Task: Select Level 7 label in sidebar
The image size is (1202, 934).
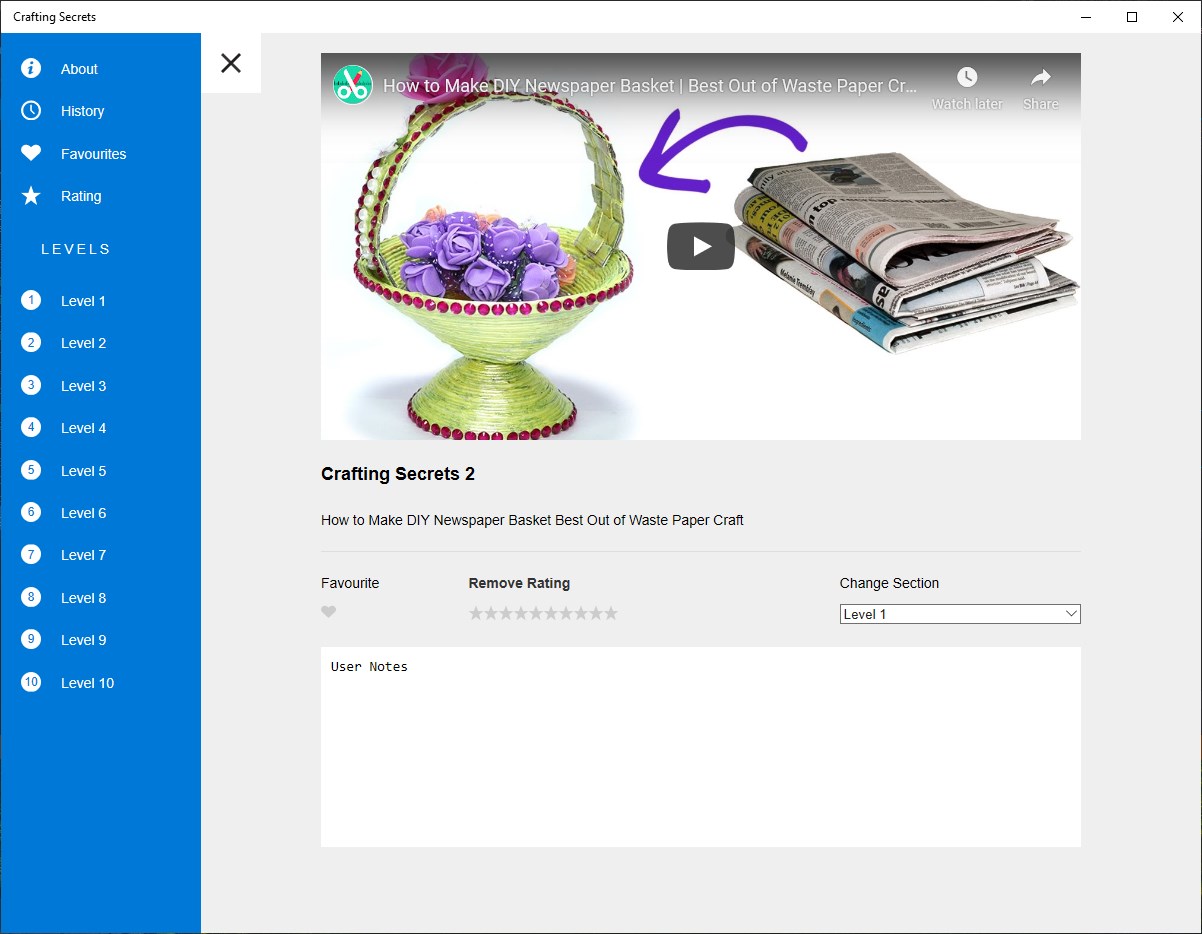Action: (x=83, y=555)
